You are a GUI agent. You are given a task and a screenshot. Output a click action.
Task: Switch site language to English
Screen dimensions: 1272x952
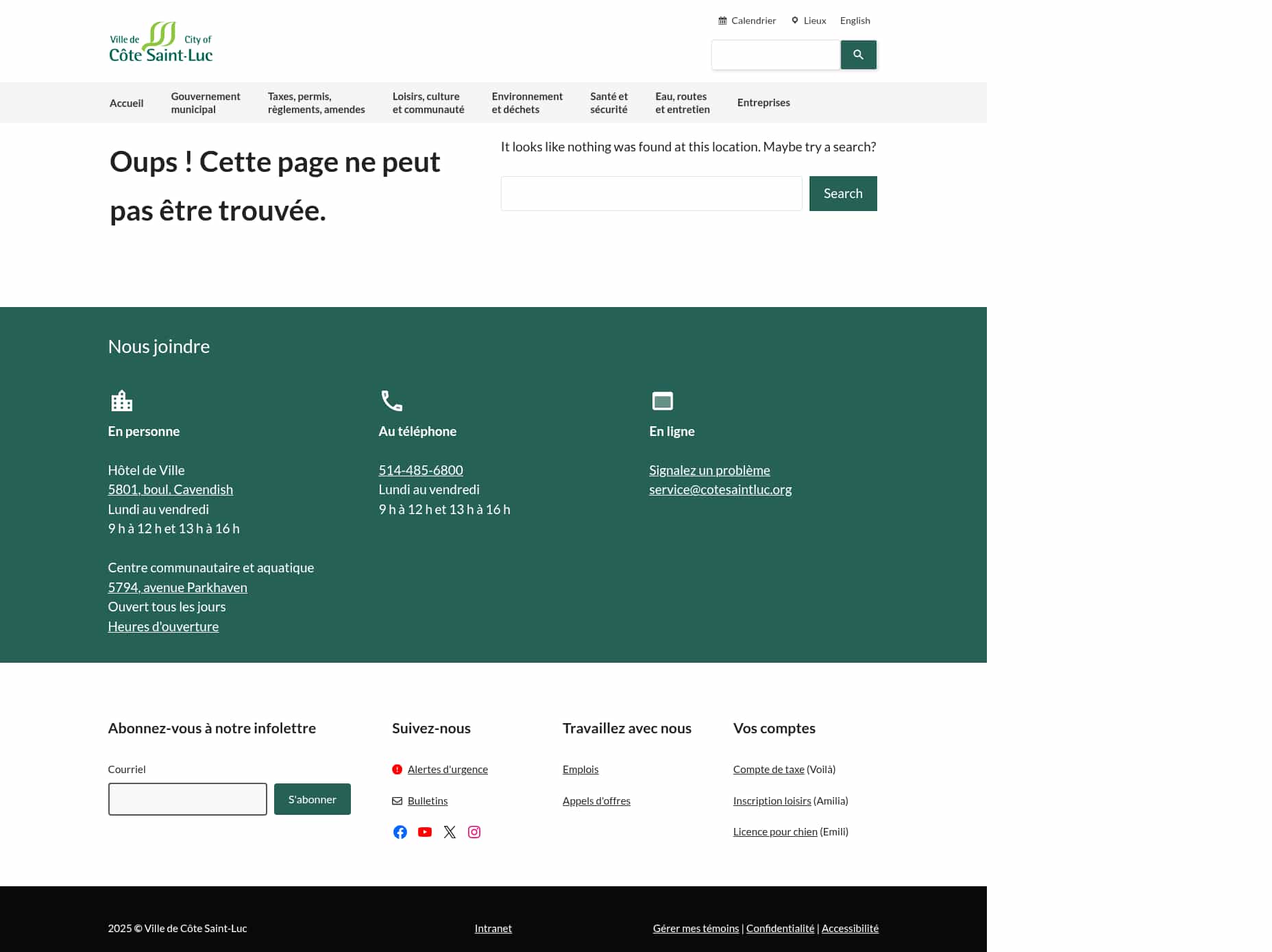854,20
